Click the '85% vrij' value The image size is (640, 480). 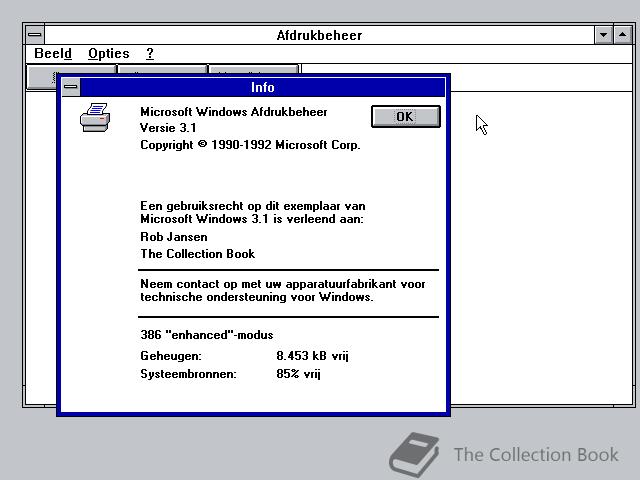pyautogui.click(x=298, y=373)
